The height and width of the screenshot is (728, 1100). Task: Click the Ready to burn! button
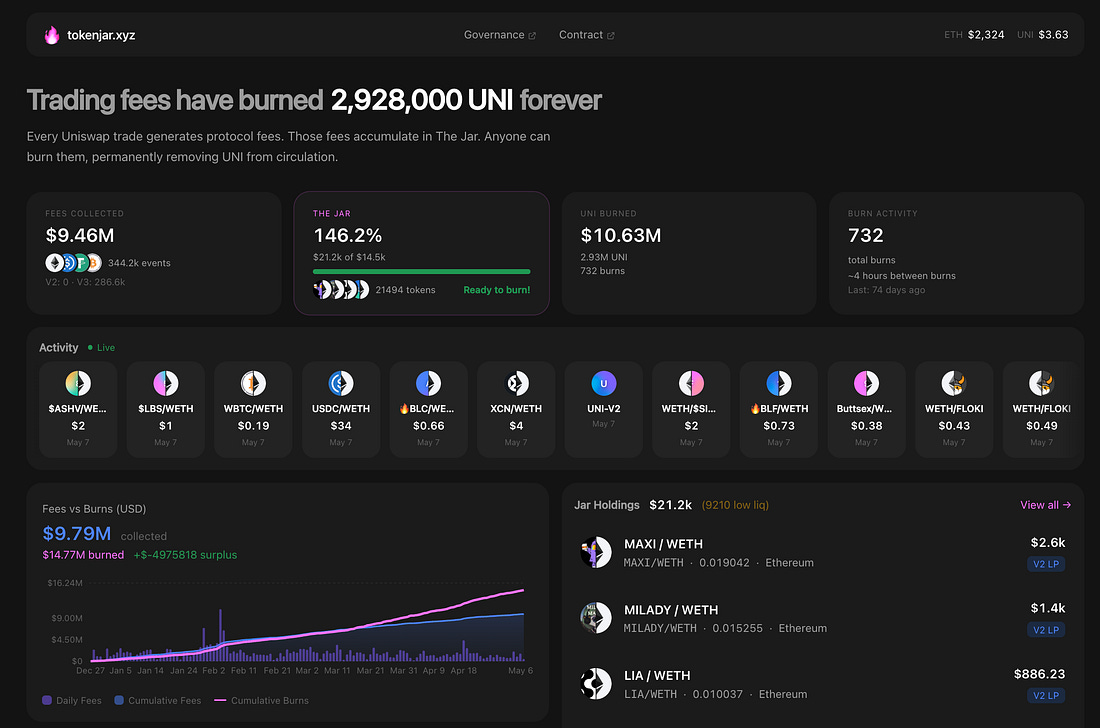(x=497, y=290)
